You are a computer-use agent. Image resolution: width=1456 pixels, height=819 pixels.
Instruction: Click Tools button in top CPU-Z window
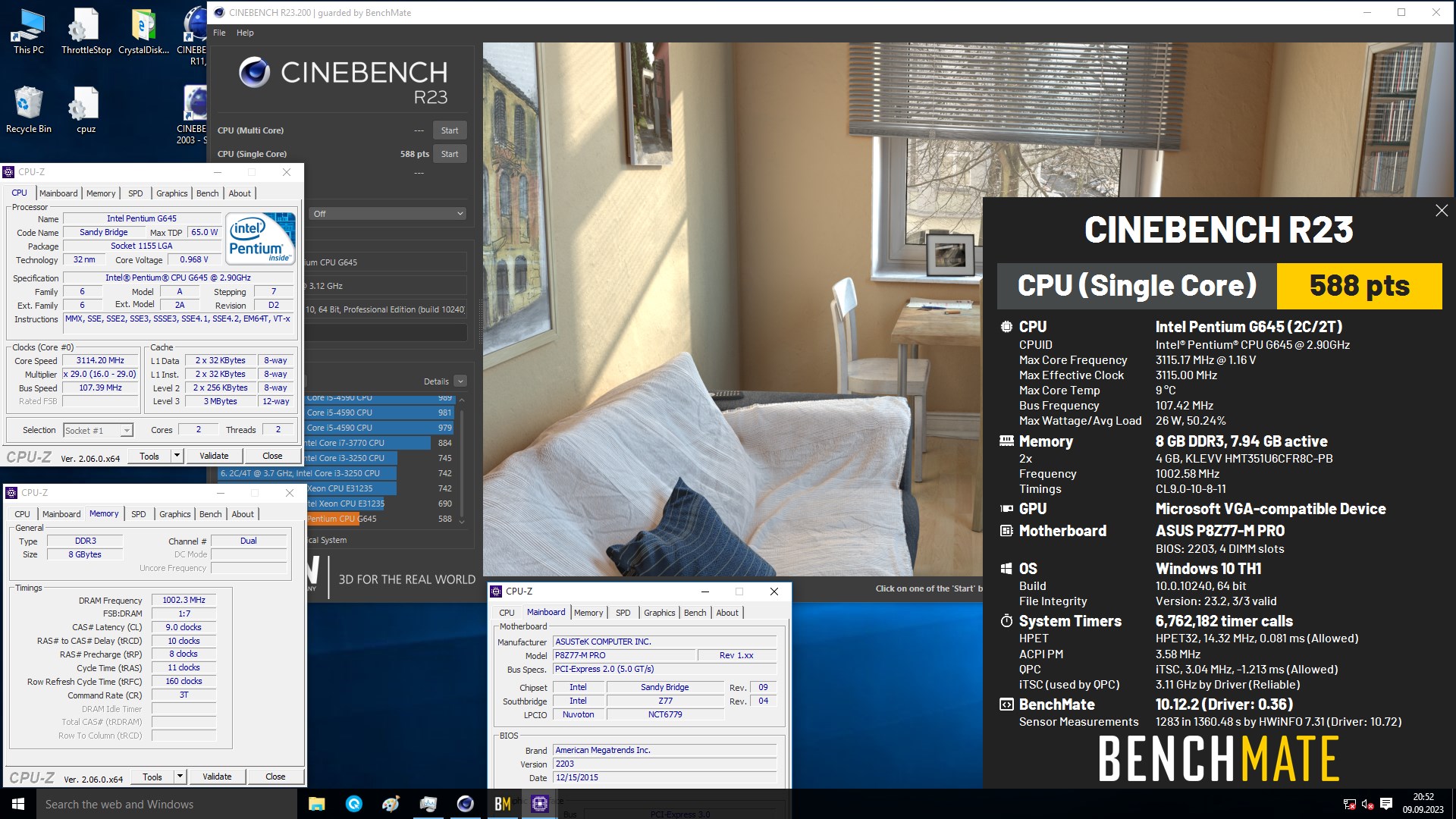(x=149, y=456)
